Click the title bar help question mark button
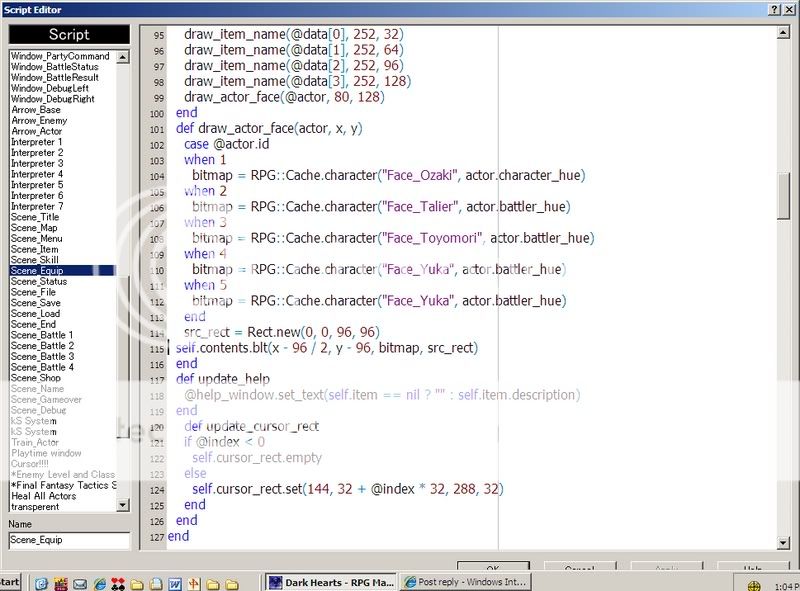 point(776,9)
